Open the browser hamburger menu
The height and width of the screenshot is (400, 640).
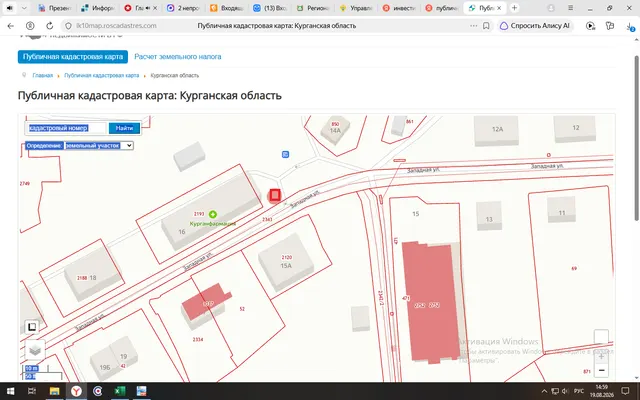point(571,8)
